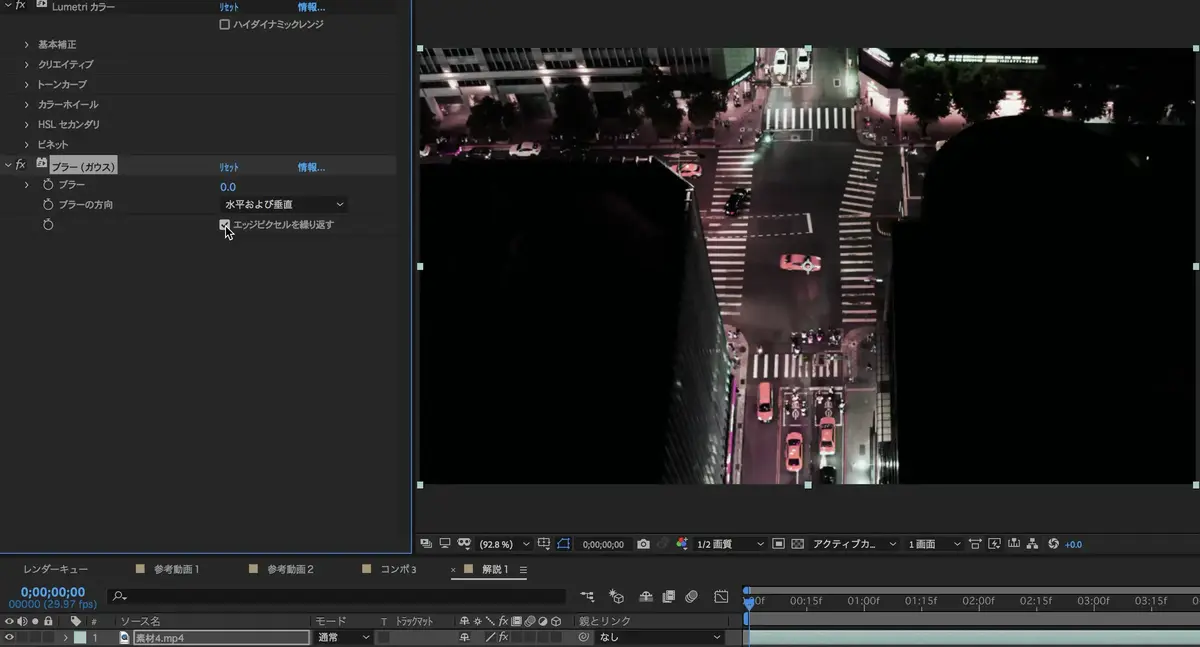Expand the 基本補正 section
The height and width of the screenshot is (647, 1200).
coord(27,45)
